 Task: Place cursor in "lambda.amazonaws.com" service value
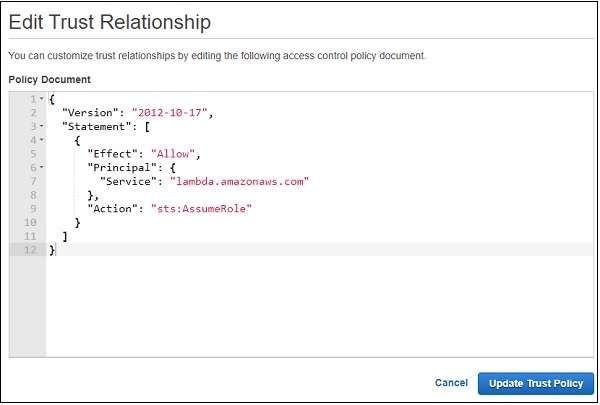pos(239,181)
